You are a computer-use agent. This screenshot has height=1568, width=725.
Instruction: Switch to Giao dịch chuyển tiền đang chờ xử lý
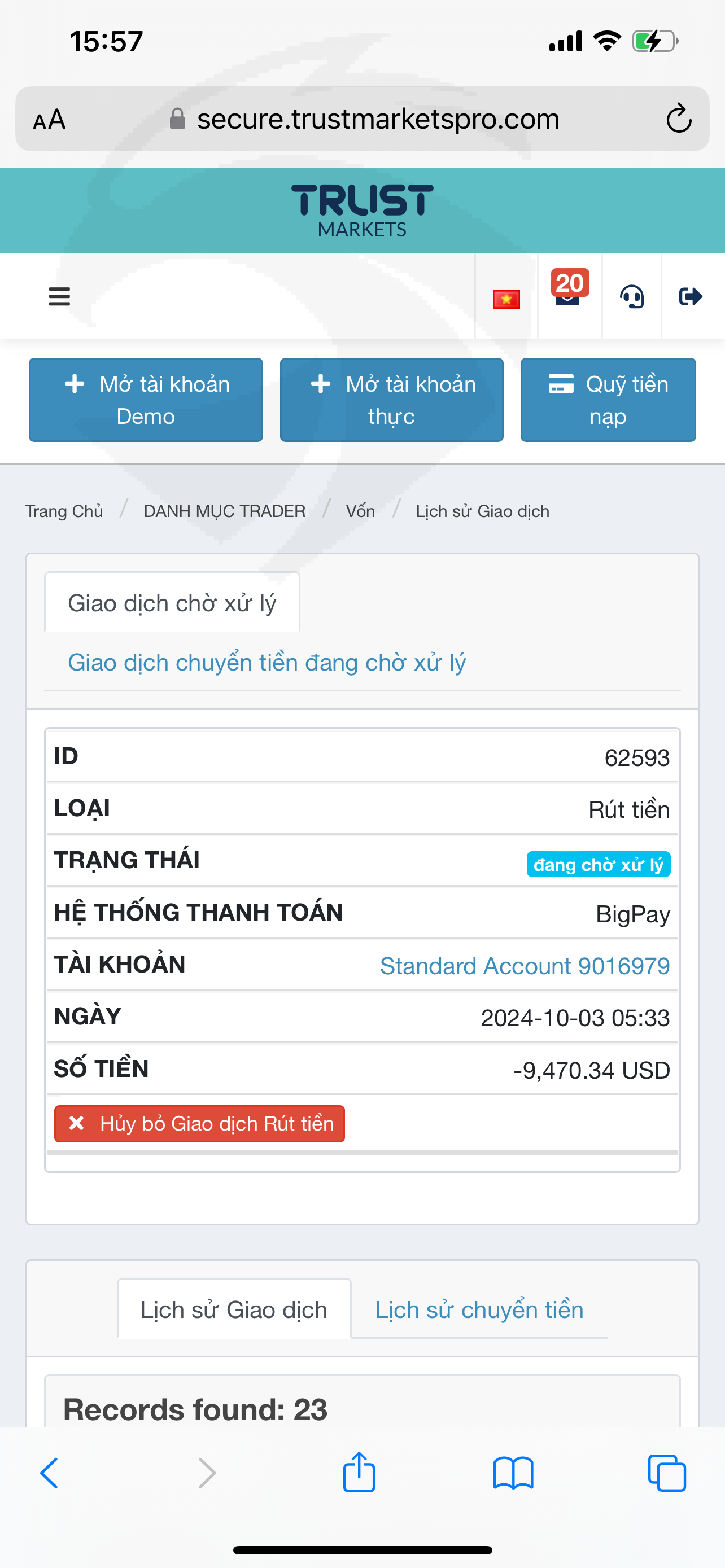pyautogui.click(x=267, y=662)
